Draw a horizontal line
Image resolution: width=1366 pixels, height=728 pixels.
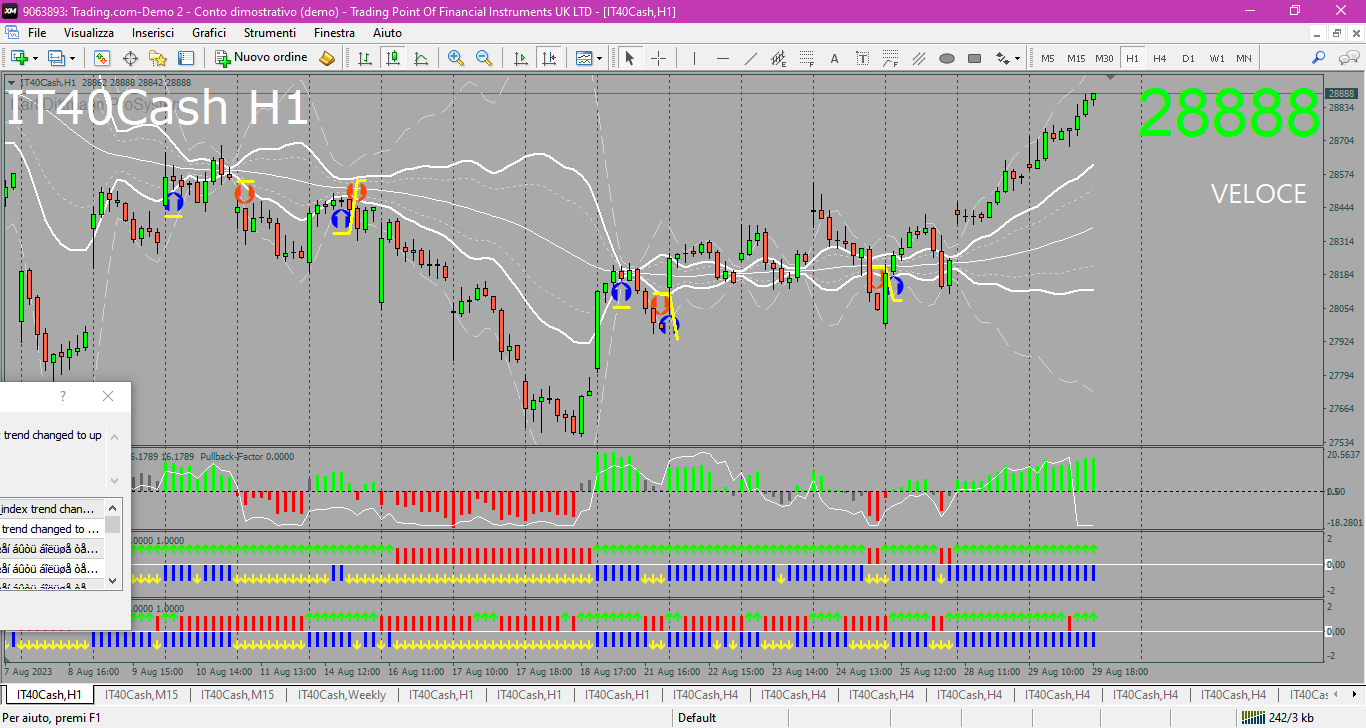point(723,58)
